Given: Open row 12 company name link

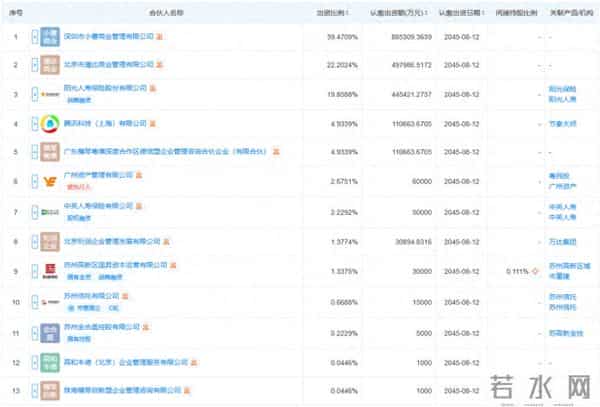Looking at the screenshot, I should tap(126, 362).
